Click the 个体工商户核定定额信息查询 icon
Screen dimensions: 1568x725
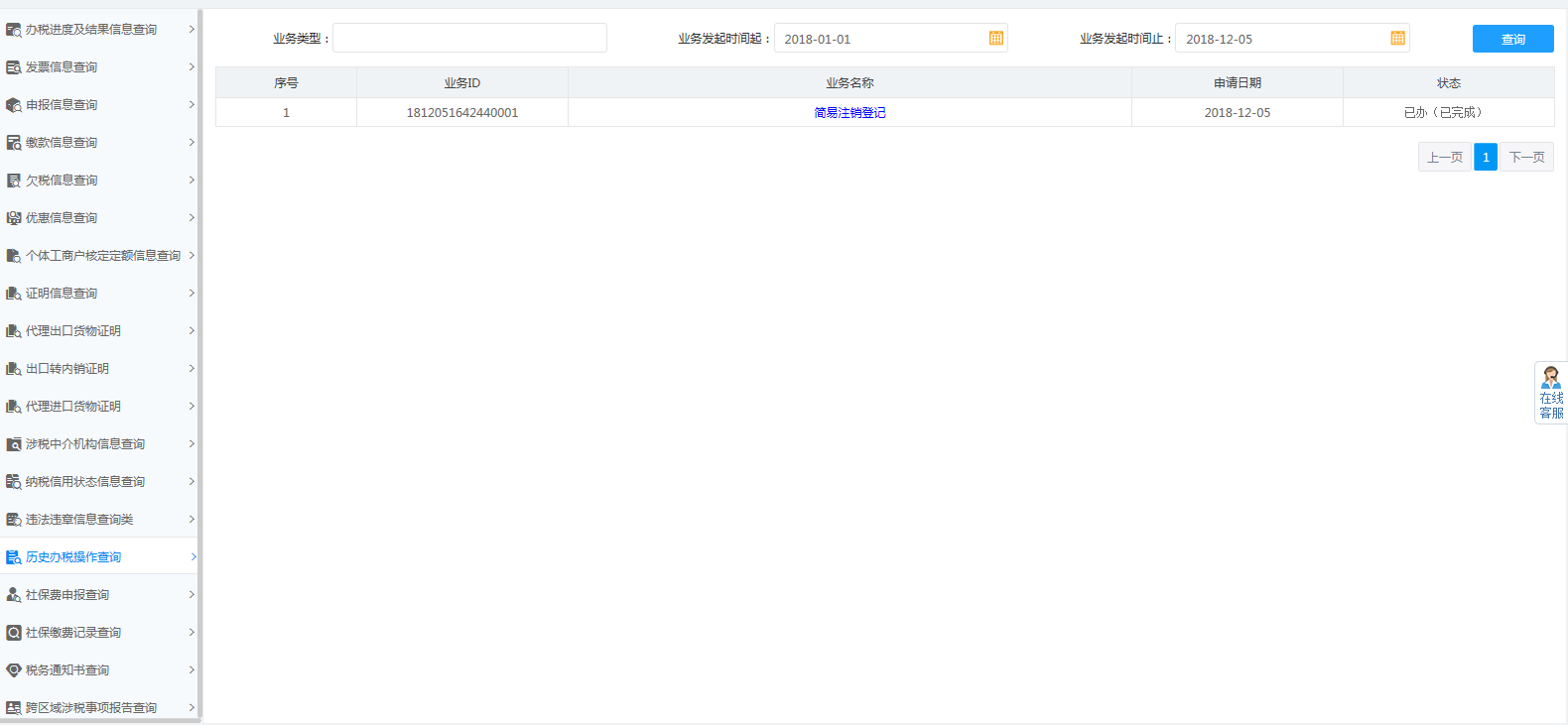click(x=14, y=256)
